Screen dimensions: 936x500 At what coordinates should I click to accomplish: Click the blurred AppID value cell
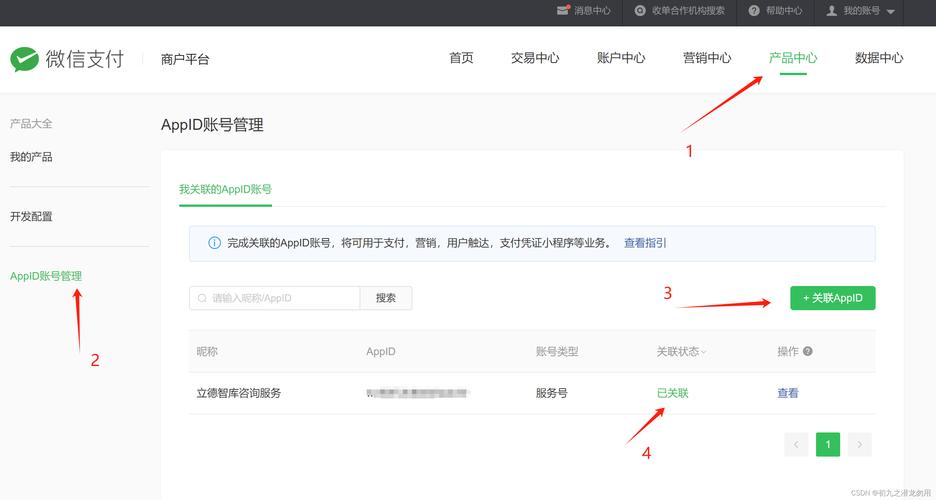pos(418,393)
